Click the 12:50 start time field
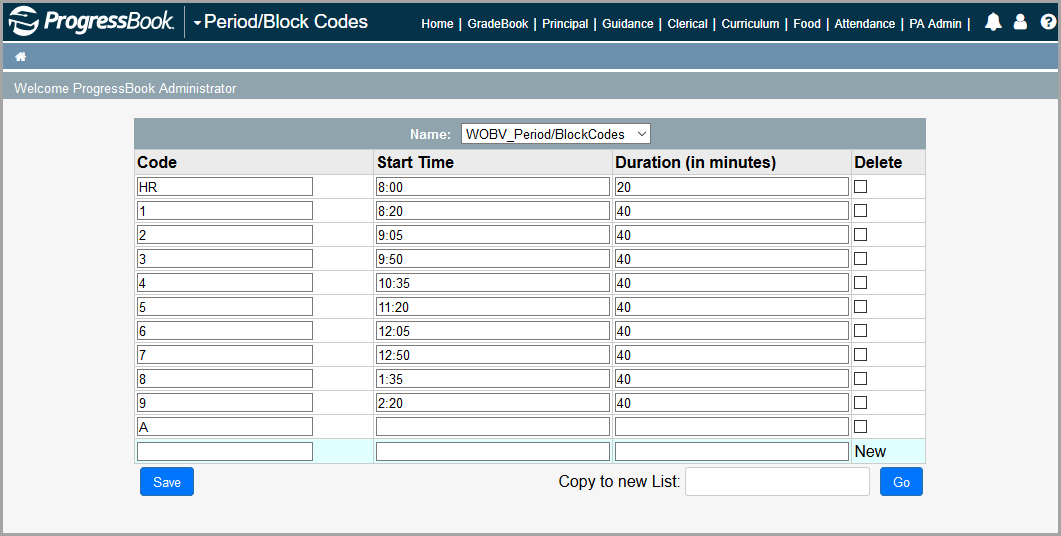 (493, 355)
